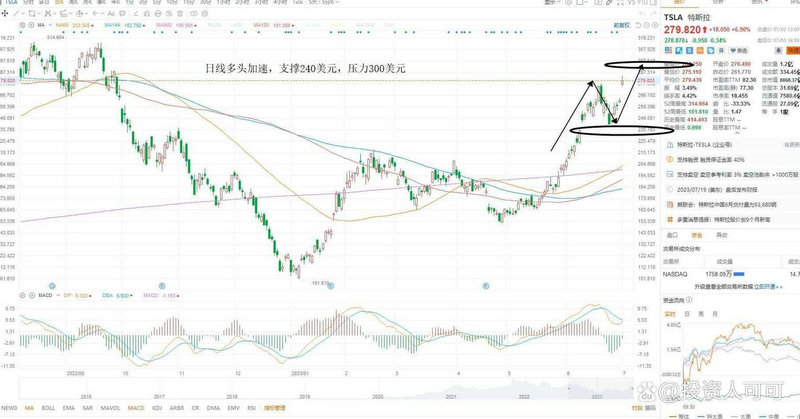This screenshot has height=419, width=800.
Task: Select 日 period in 资金流向 chart
Action: 687,314
